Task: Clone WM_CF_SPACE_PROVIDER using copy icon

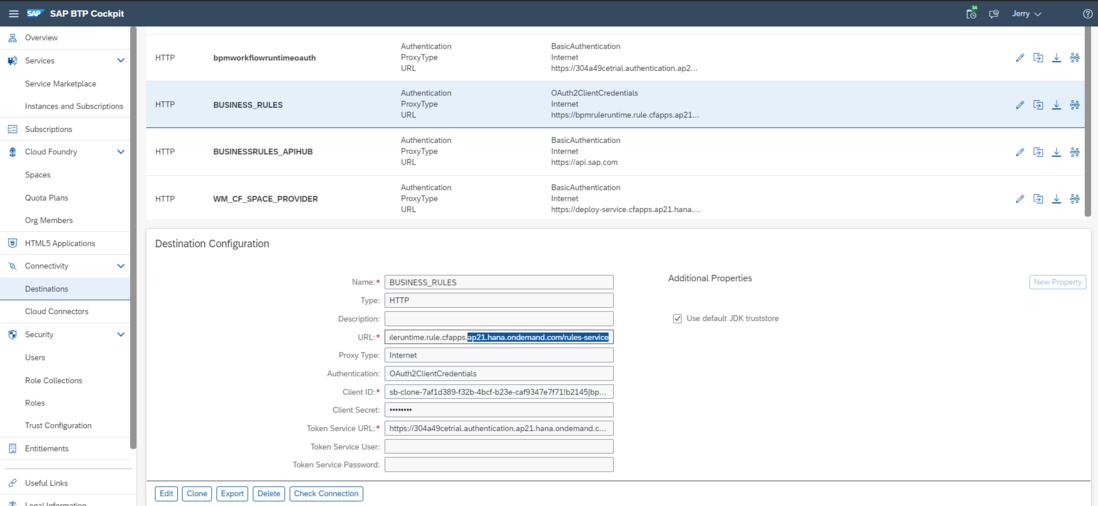Action: pyautogui.click(x=1038, y=199)
